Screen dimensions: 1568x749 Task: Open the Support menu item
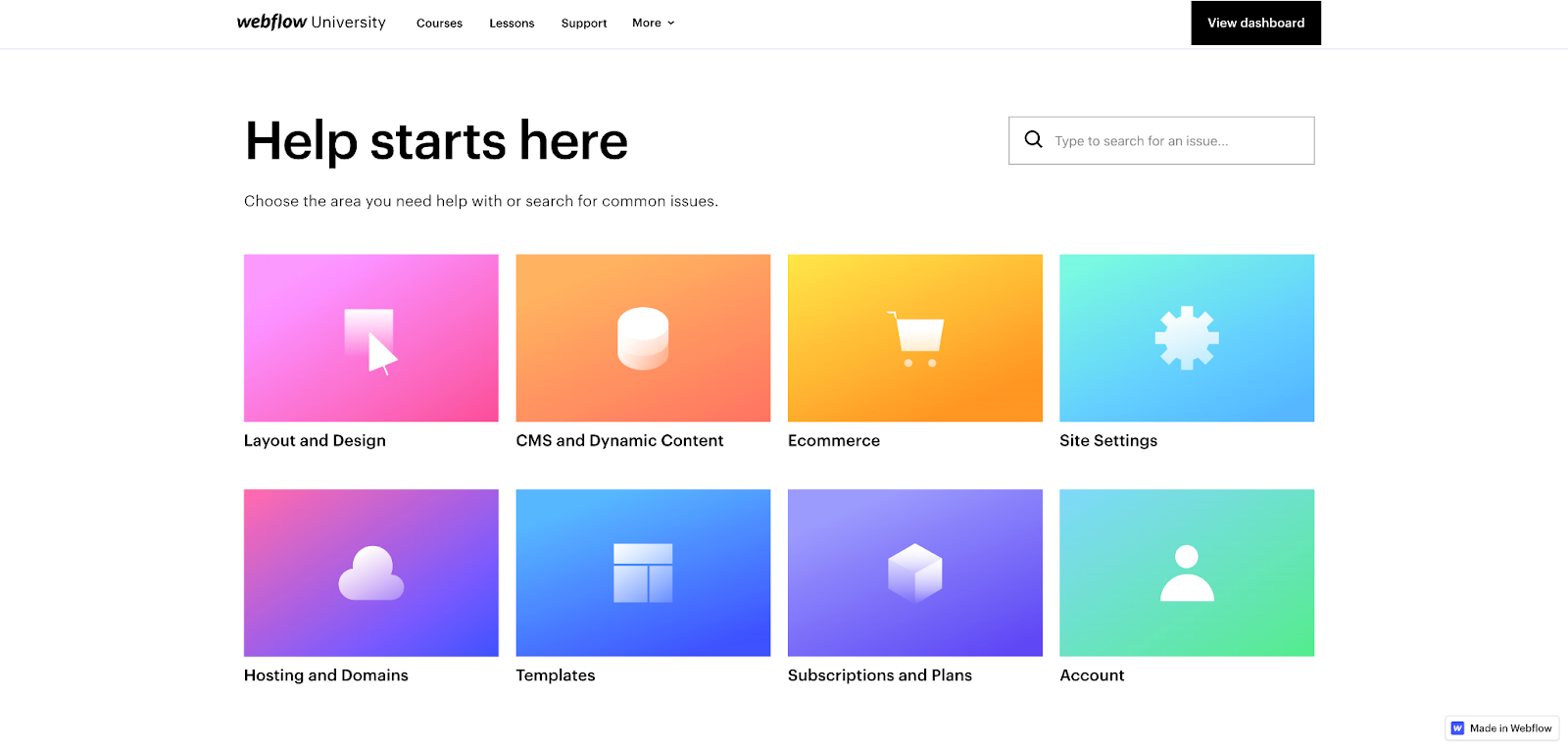pos(584,23)
